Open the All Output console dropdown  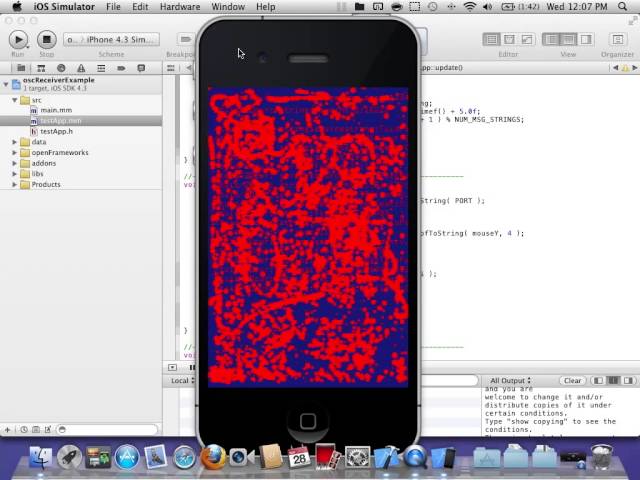(510, 380)
